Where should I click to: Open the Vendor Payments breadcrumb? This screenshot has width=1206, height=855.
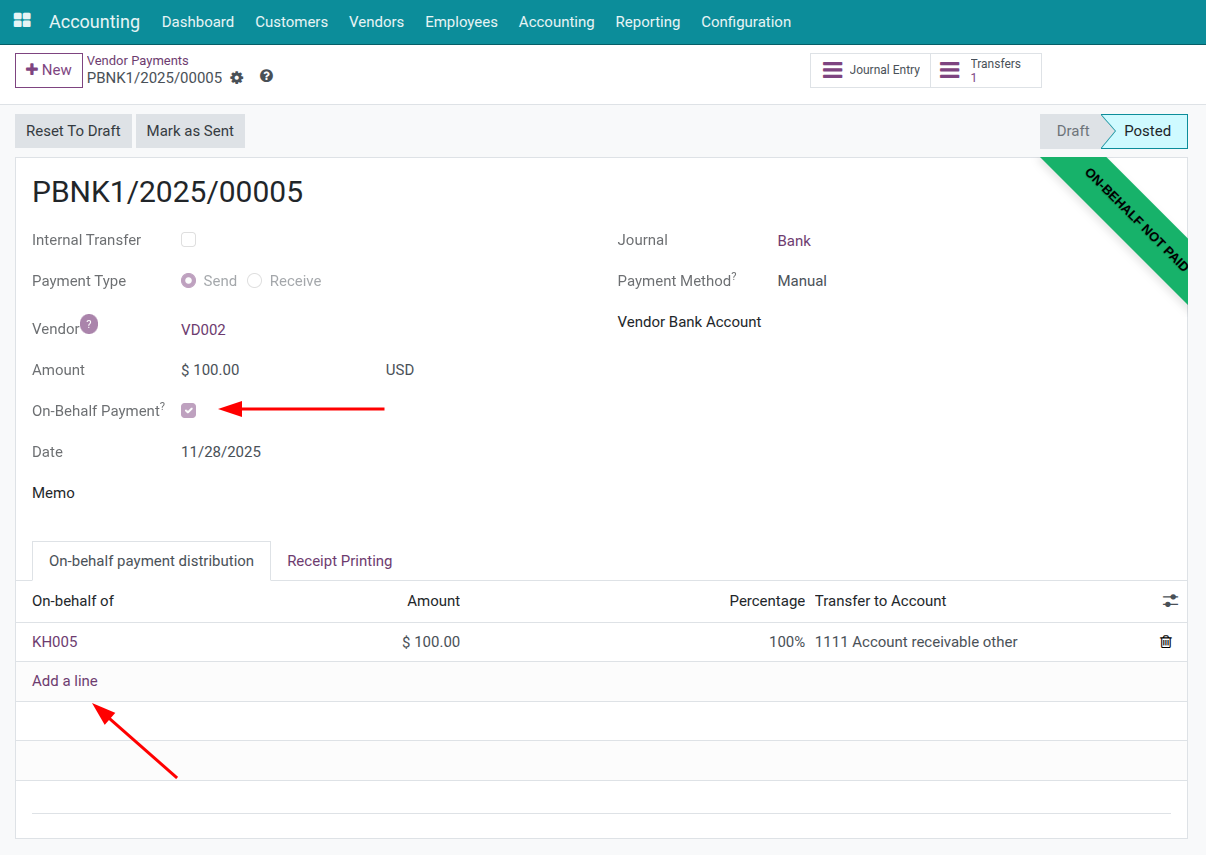click(x=137, y=60)
